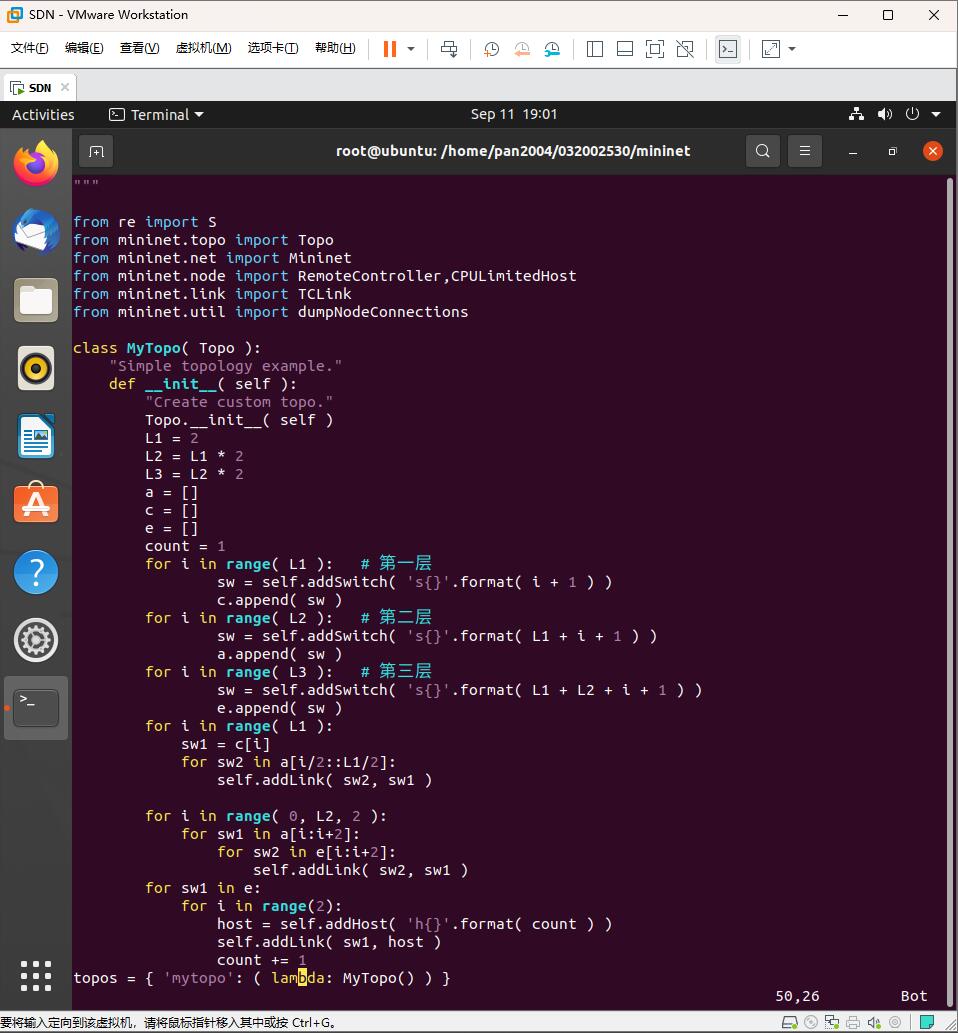Enter full screen mode

coord(655,49)
